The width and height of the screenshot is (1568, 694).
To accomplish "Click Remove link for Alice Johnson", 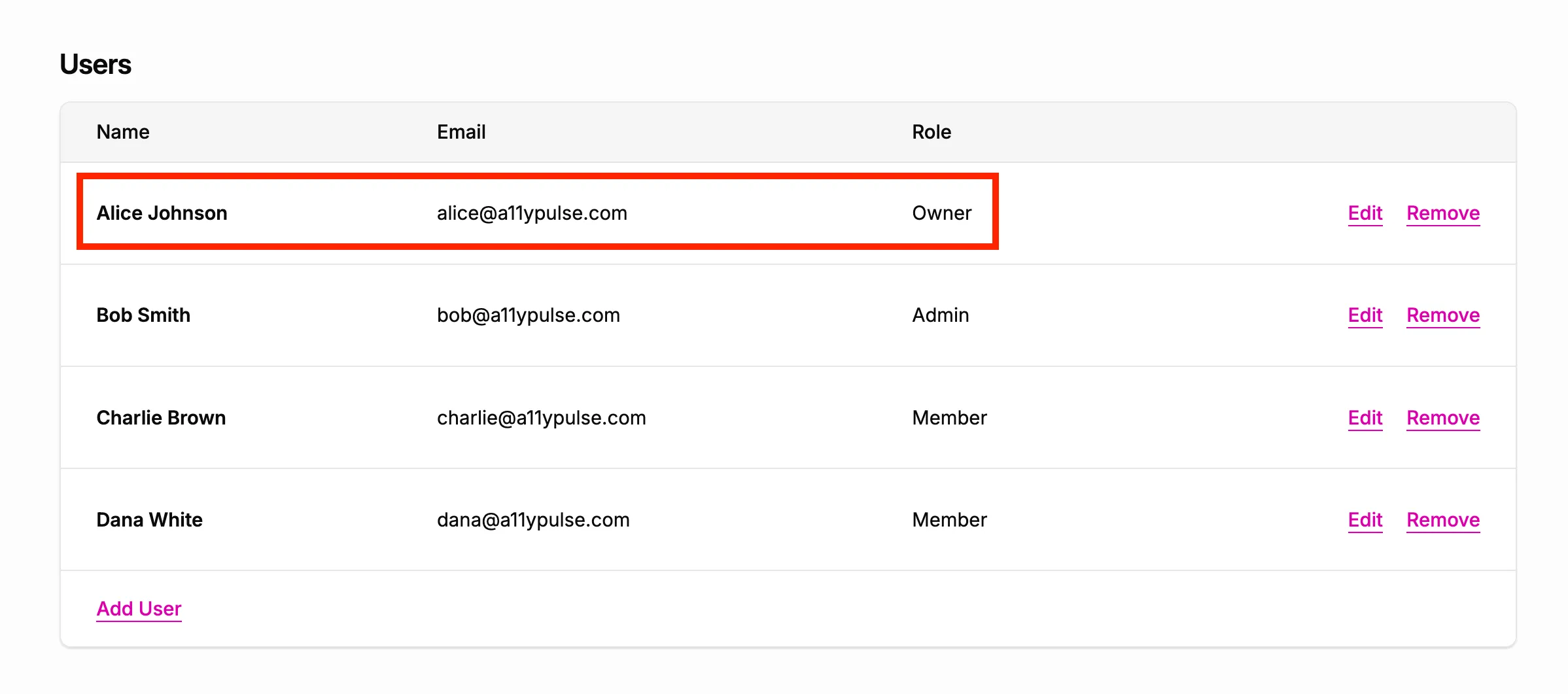I will [x=1442, y=213].
